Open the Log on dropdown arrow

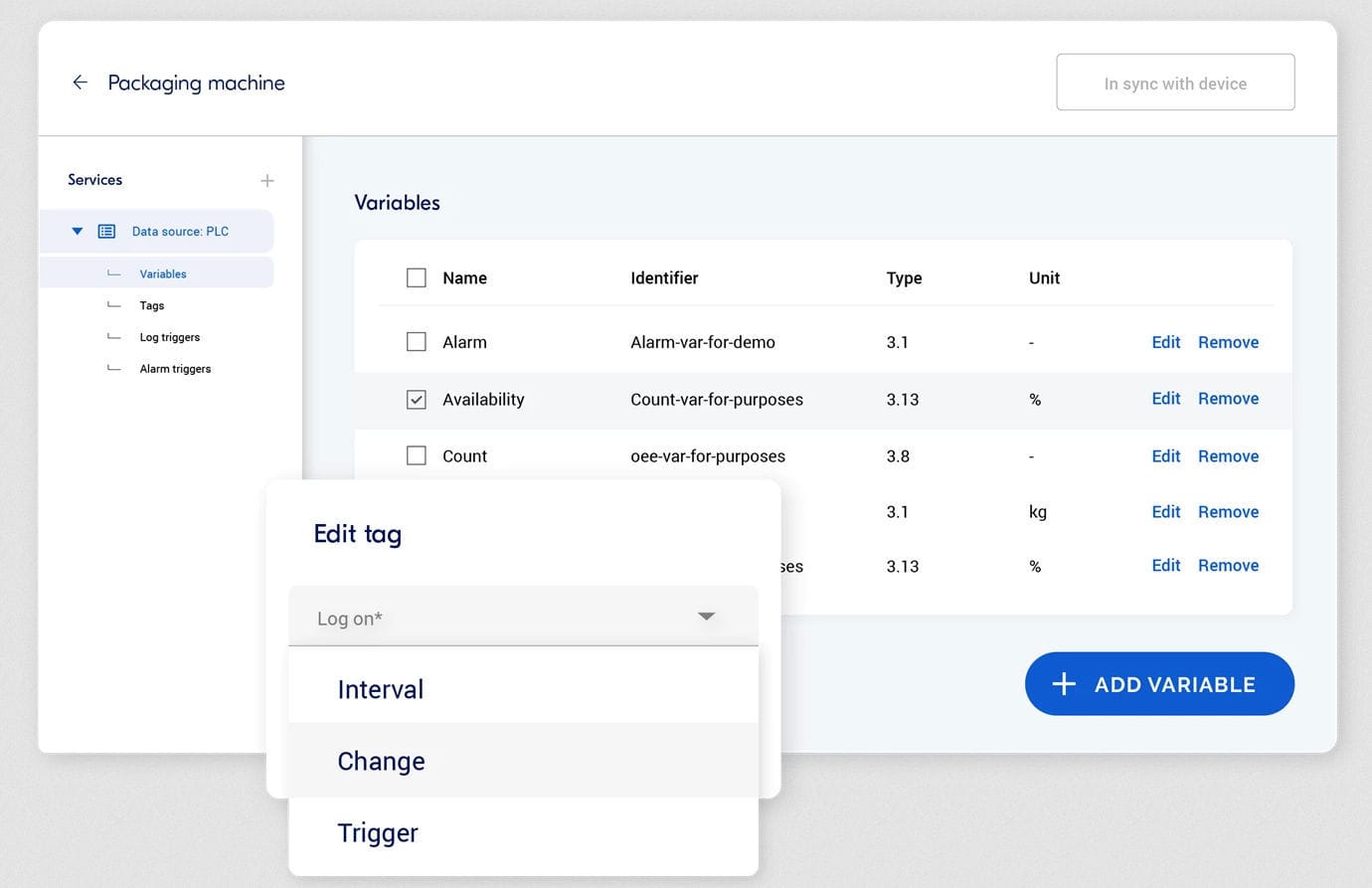point(706,617)
